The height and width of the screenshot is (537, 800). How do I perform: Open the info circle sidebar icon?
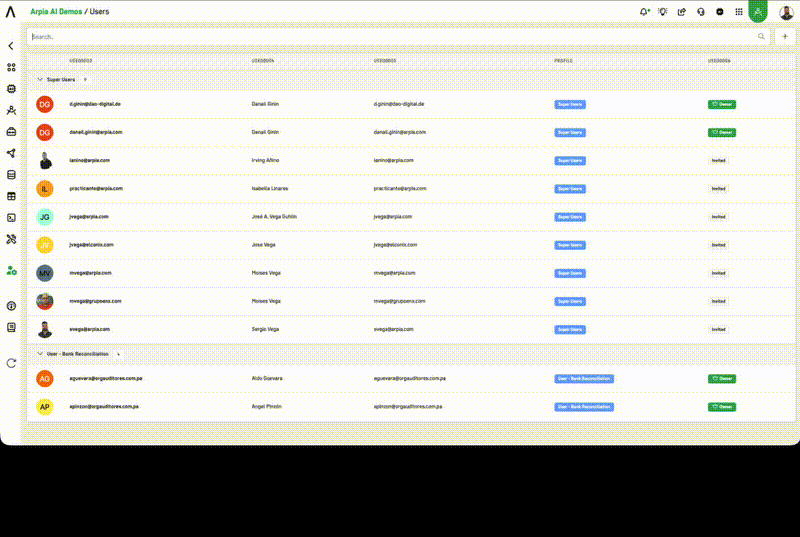11,306
